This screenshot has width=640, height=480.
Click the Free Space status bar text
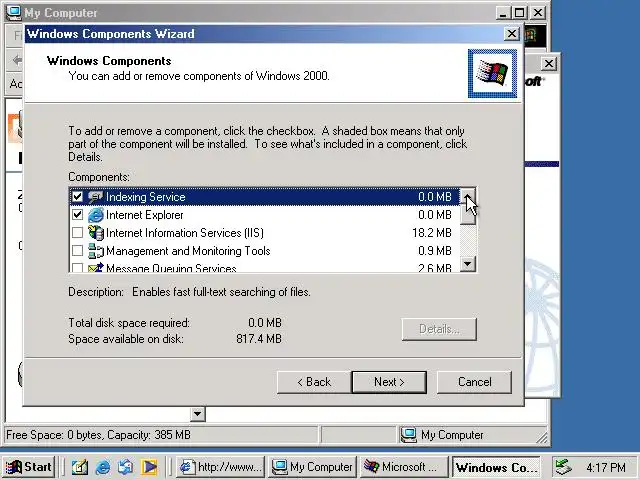[x=98, y=435]
